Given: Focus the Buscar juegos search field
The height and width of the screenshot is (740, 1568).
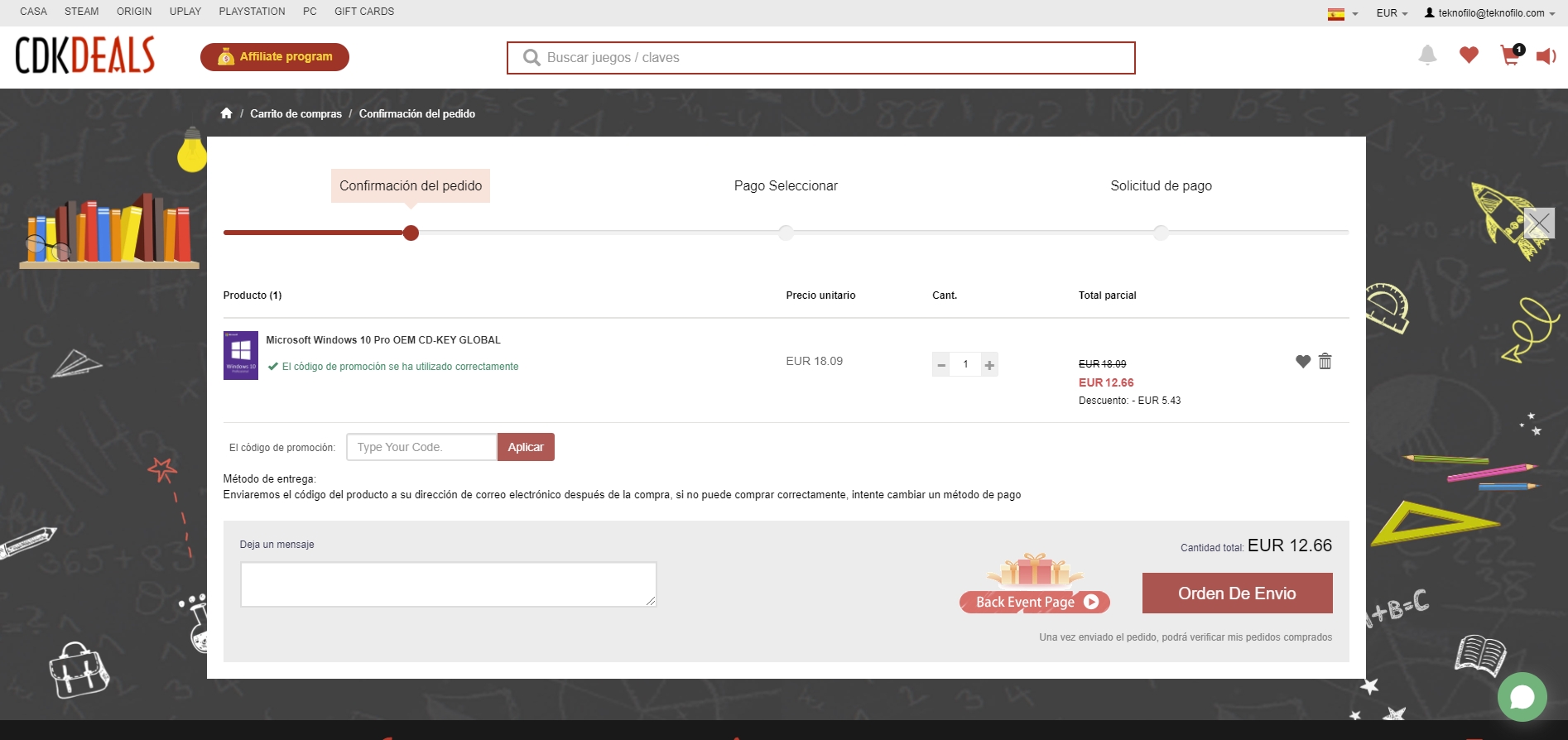Looking at the screenshot, I should point(821,58).
